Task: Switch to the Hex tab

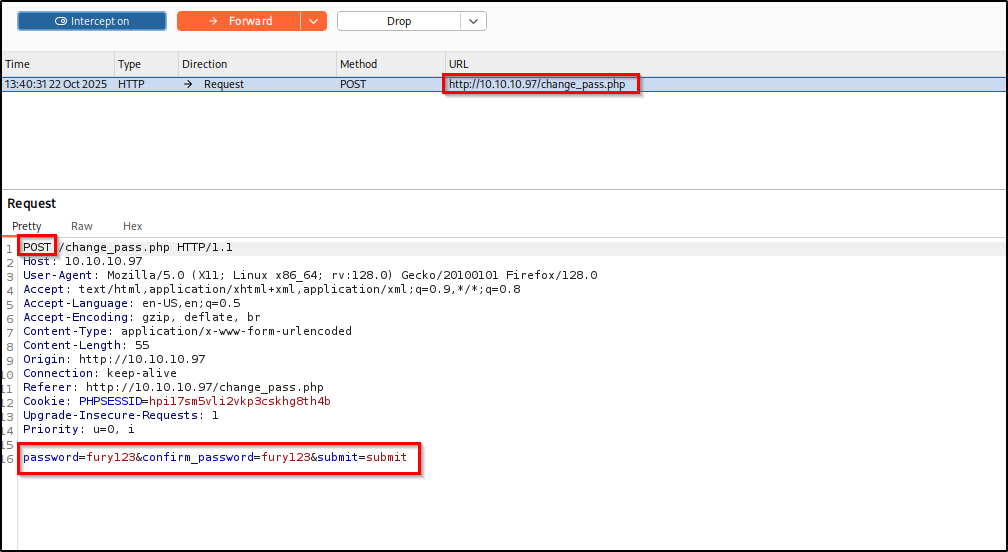Action: [x=132, y=226]
